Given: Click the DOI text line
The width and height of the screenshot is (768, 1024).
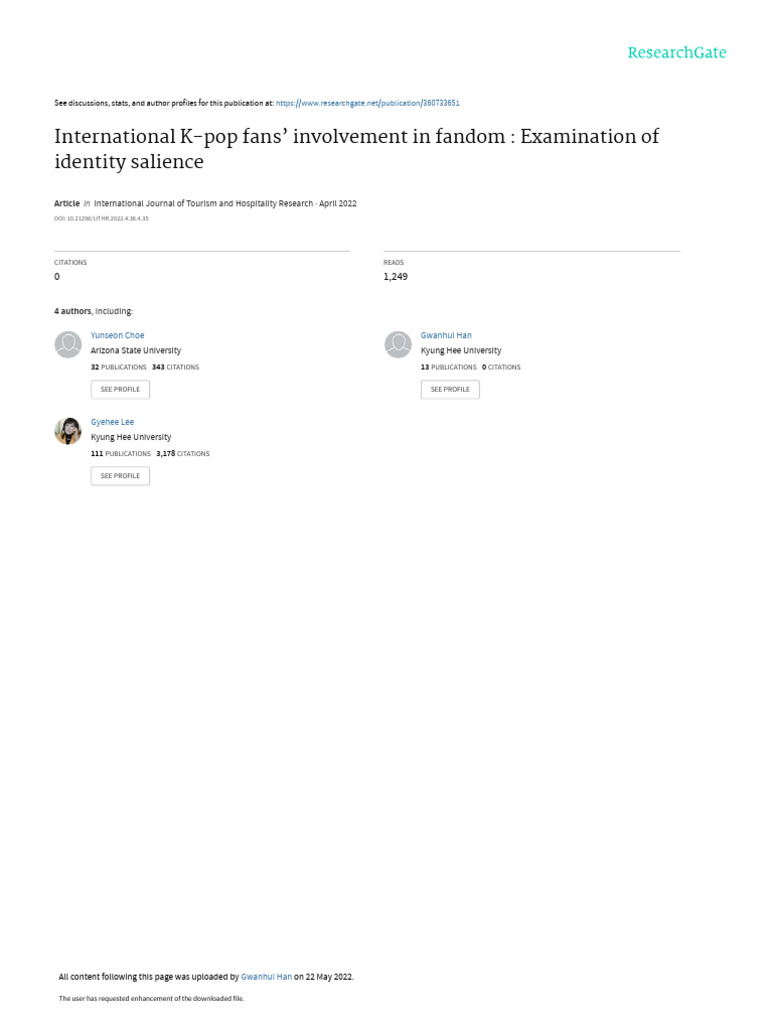Looking at the screenshot, I should coord(101,218).
